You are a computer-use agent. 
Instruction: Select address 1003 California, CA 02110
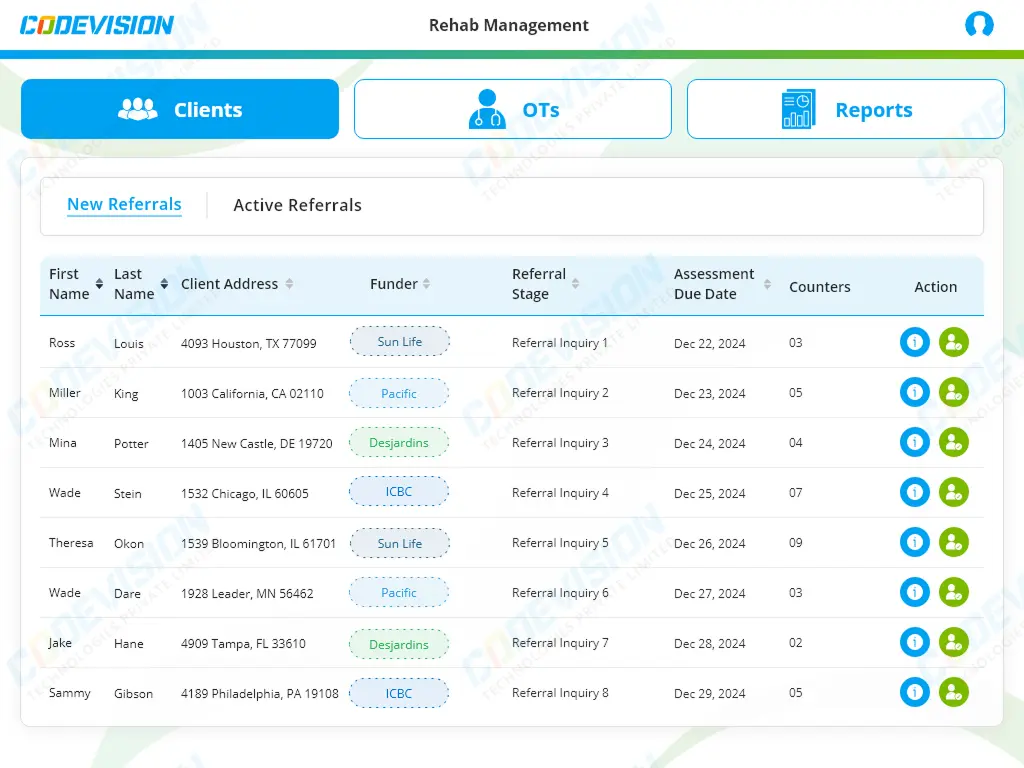coord(252,394)
